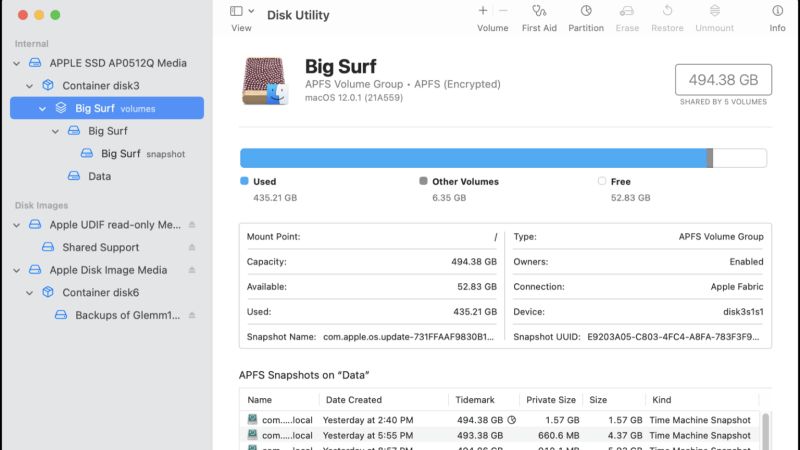Click the Big Surf disk artwork icon
Image resolution: width=800 pixels, height=450 pixels.
[265, 81]
